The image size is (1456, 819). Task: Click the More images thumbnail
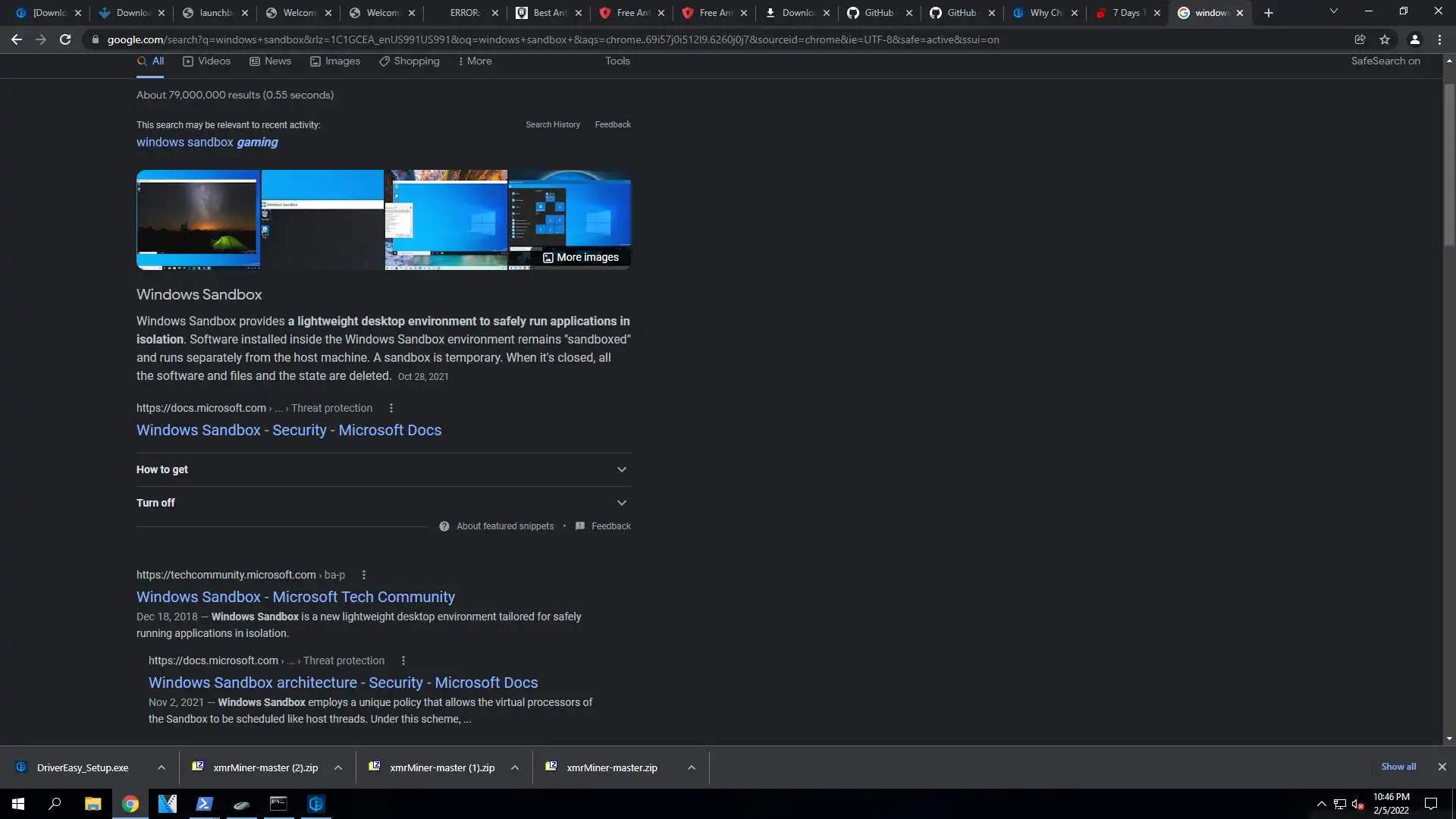coord(581,257)
